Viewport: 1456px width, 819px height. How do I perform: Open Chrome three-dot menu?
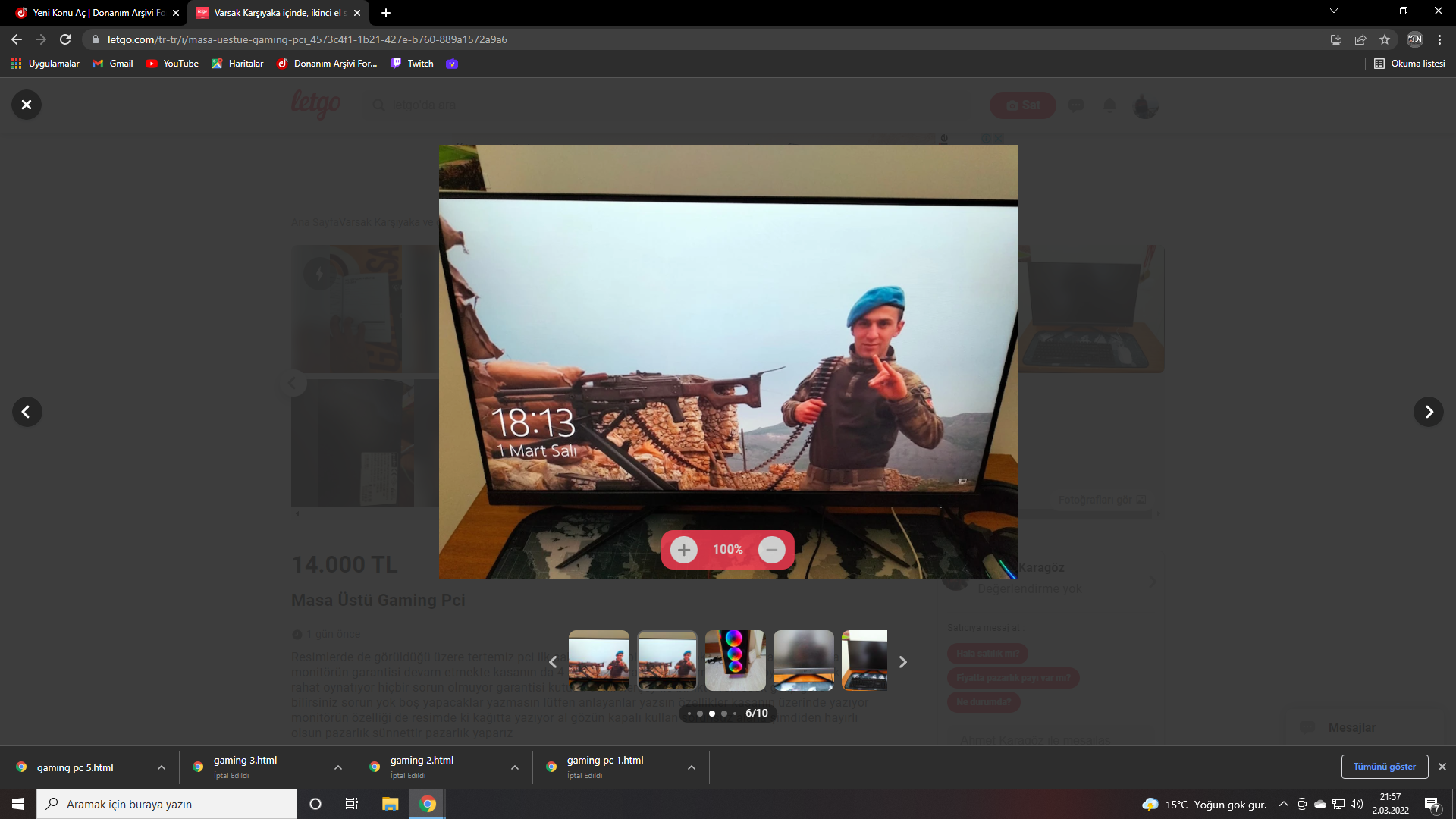(x=1439, y=39)
